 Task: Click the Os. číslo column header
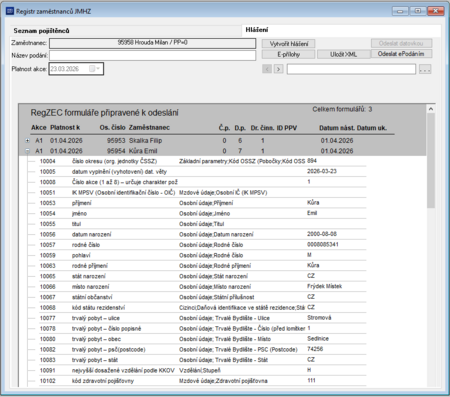[112, 128]
